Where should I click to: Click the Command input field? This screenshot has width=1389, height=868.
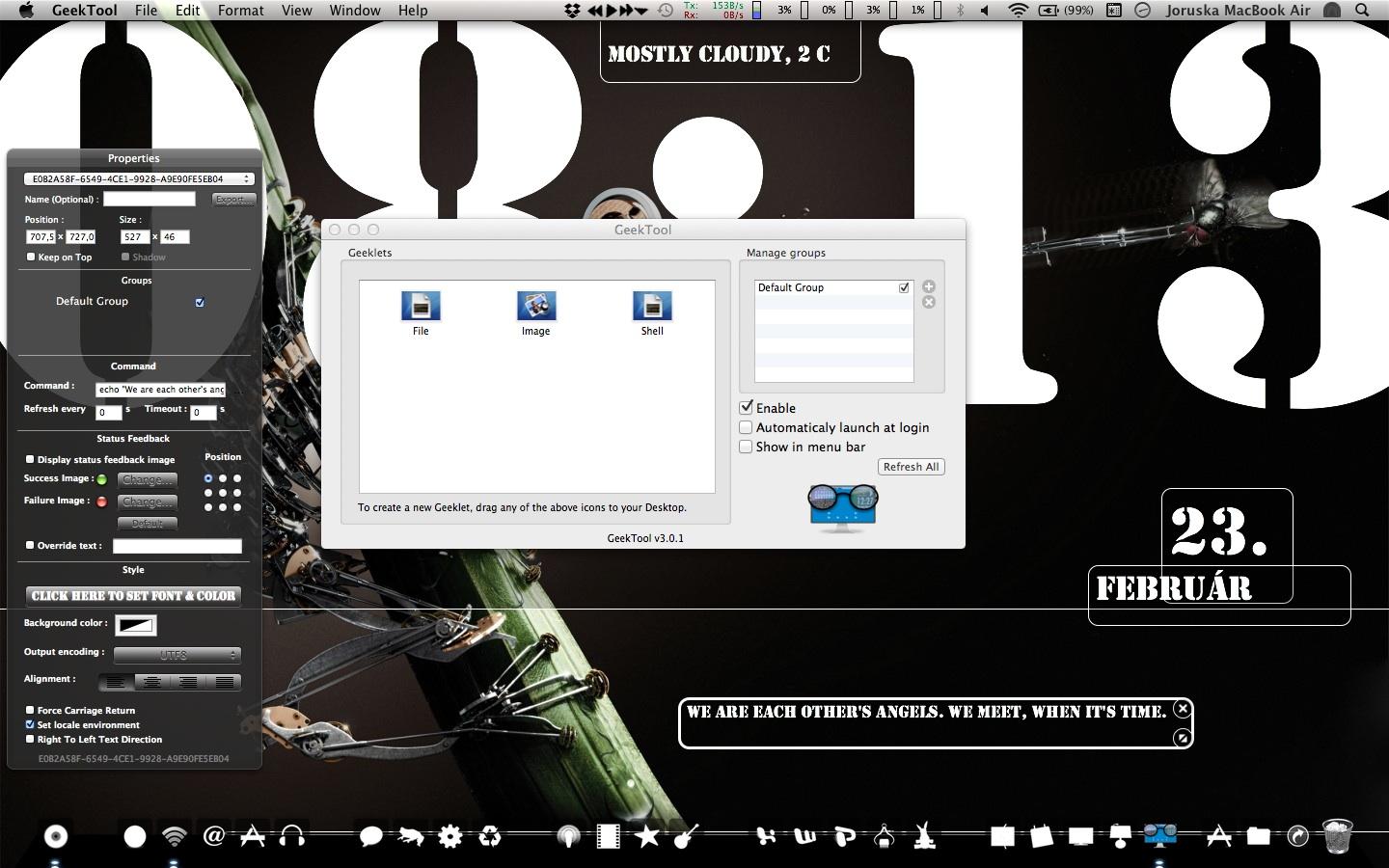160,390
